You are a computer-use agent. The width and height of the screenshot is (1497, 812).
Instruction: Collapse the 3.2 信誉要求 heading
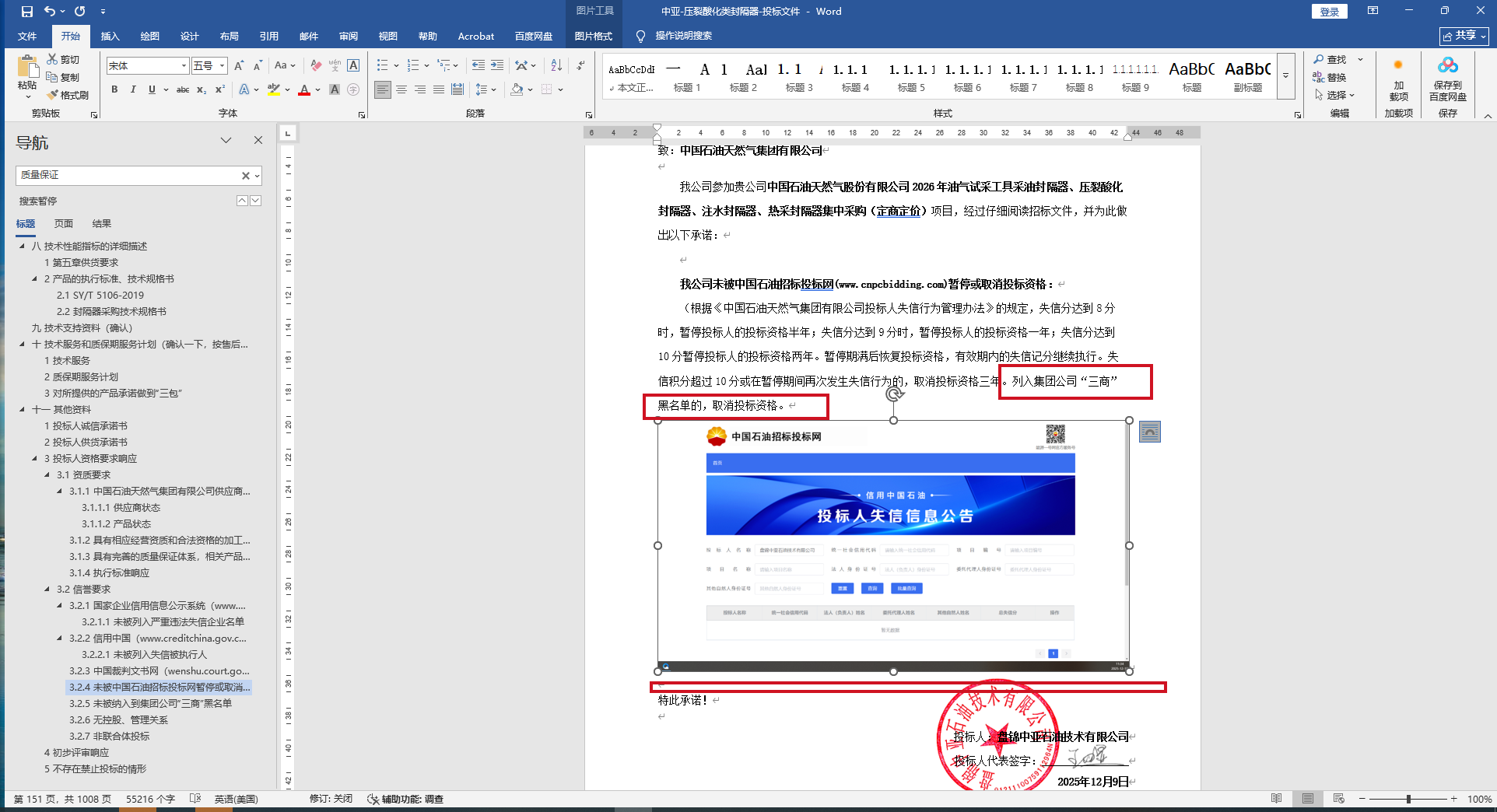pyautogui.click(x=47, y=589)
